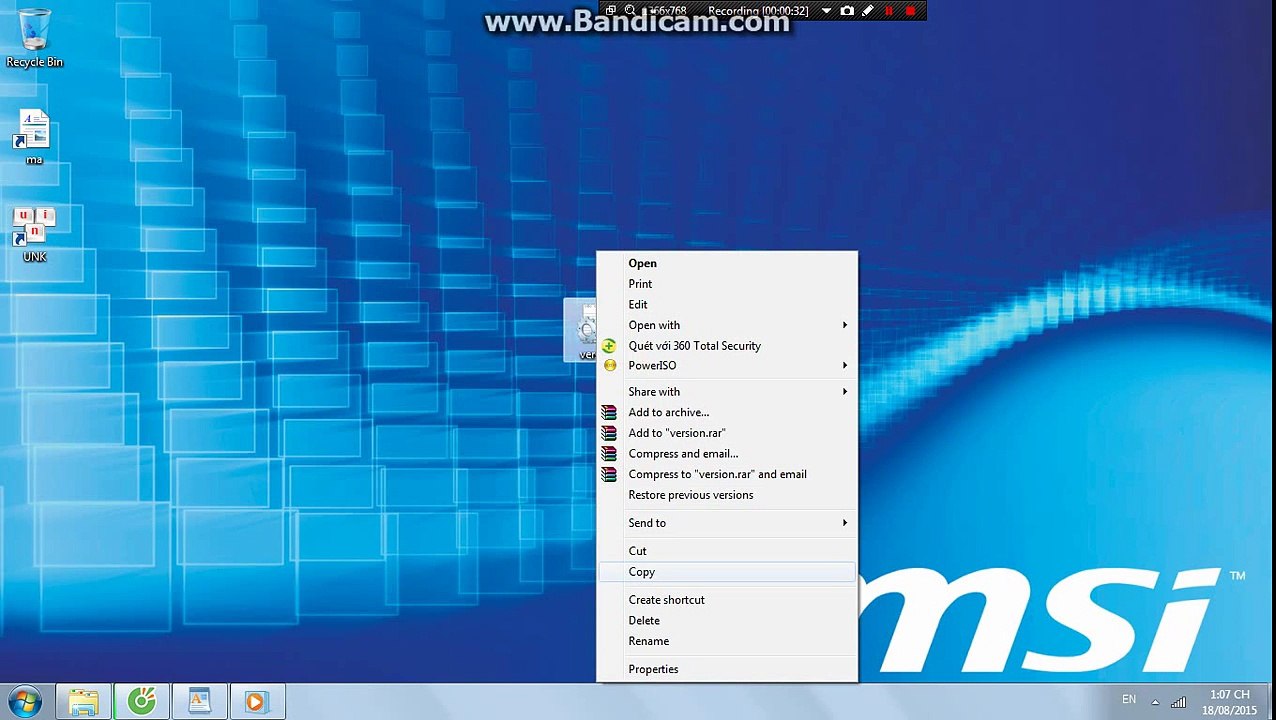Screen dimensions: 1276x720
Task: Open File Explorer from taskbar
Action: [84, 702]
